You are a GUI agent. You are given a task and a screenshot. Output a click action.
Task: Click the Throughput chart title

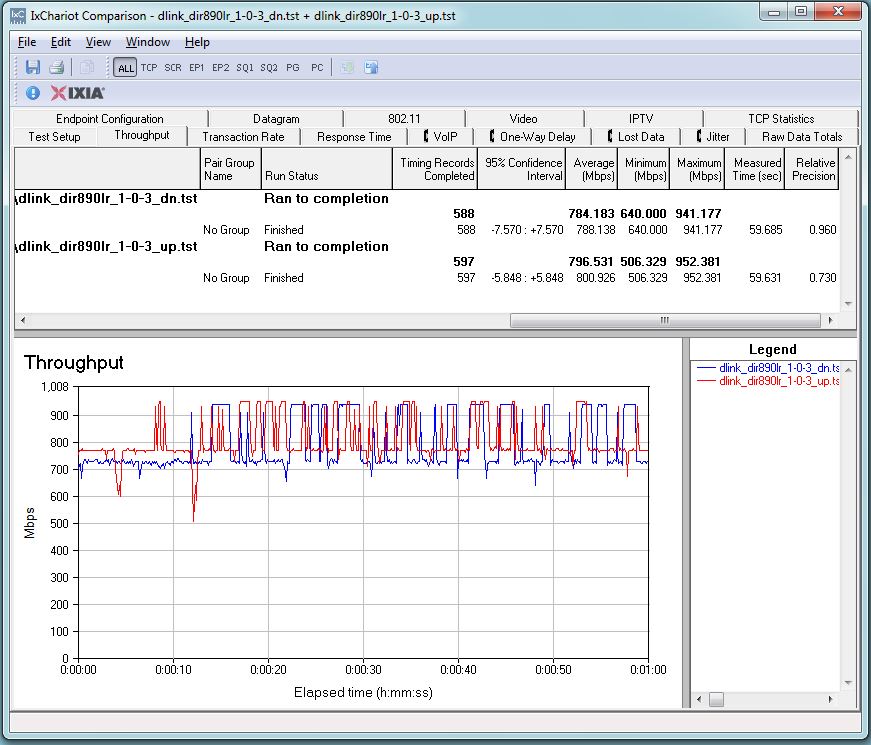click(x=74, y=363)
